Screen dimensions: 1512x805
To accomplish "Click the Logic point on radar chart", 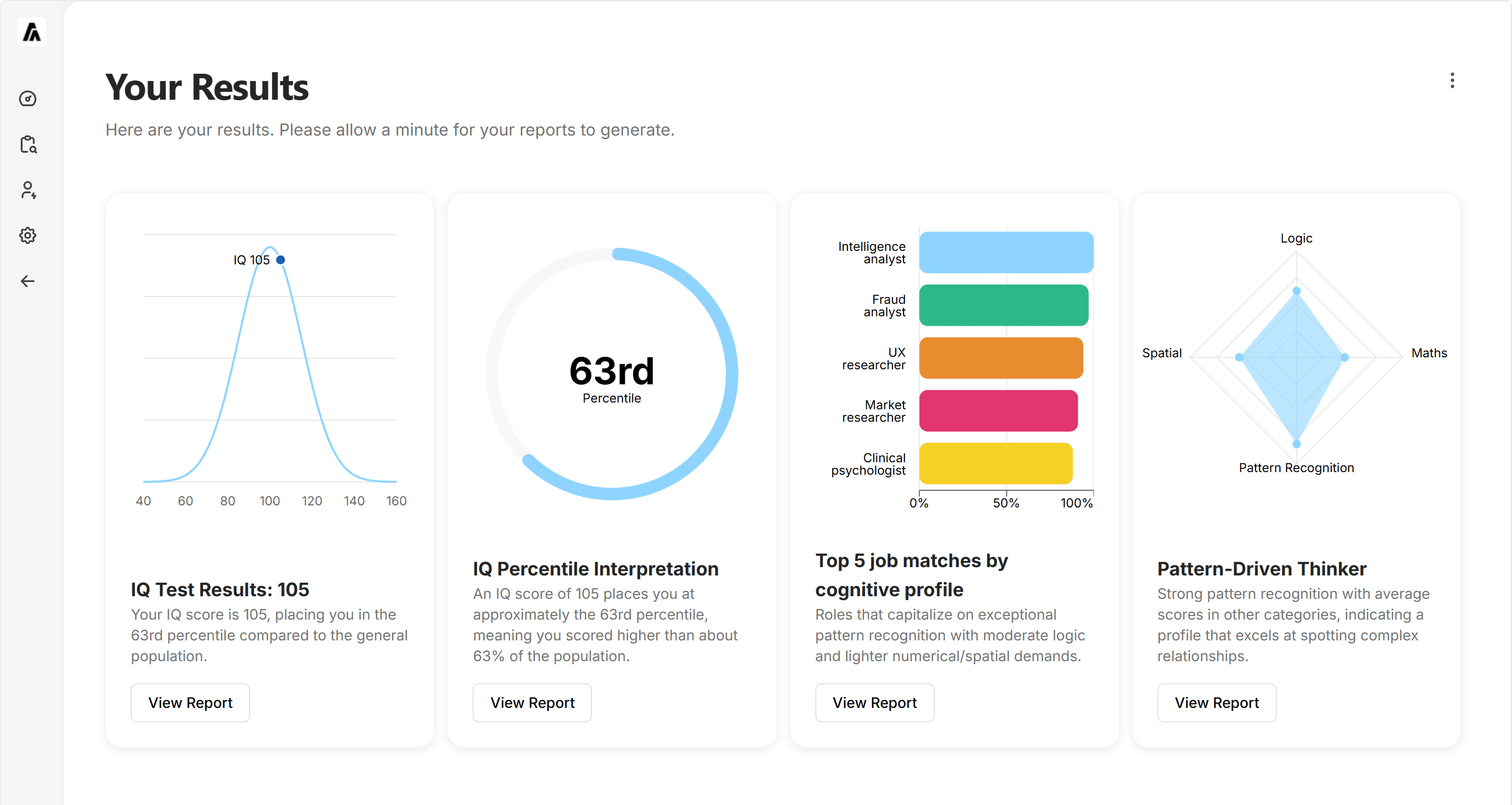I will click(1297, 291).
